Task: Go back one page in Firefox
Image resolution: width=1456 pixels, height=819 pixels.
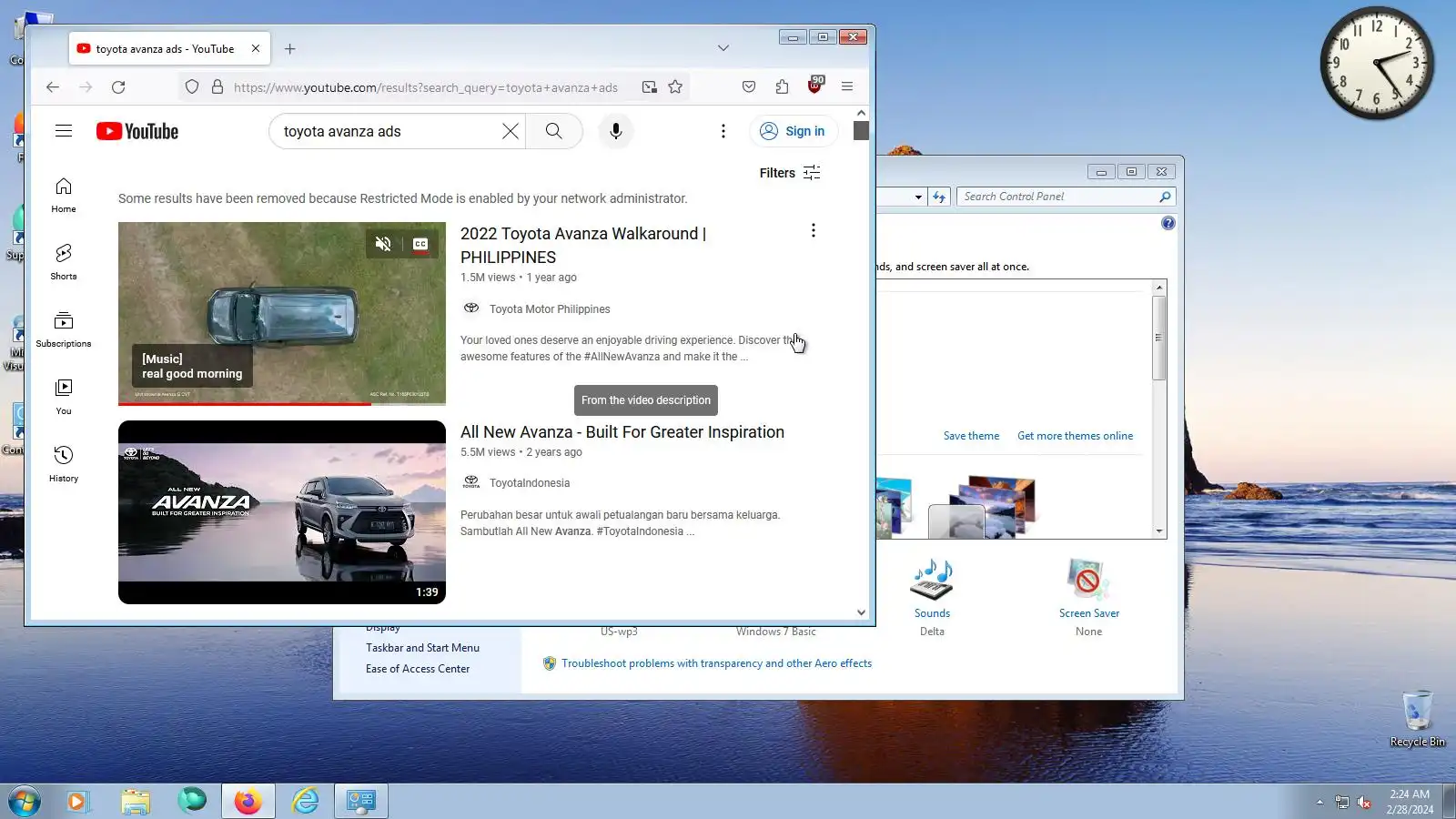Action: (x=53, y=87)
